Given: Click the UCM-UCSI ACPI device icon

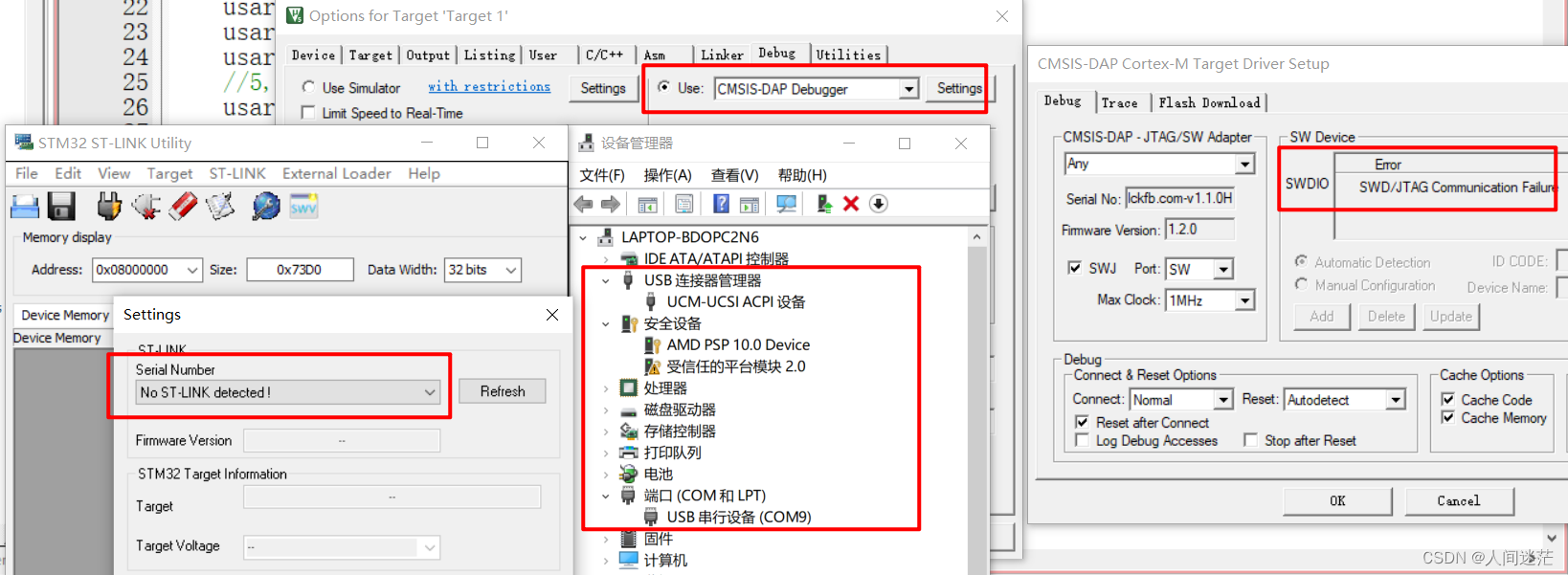Looking at the screenshot, I should 651,302.
